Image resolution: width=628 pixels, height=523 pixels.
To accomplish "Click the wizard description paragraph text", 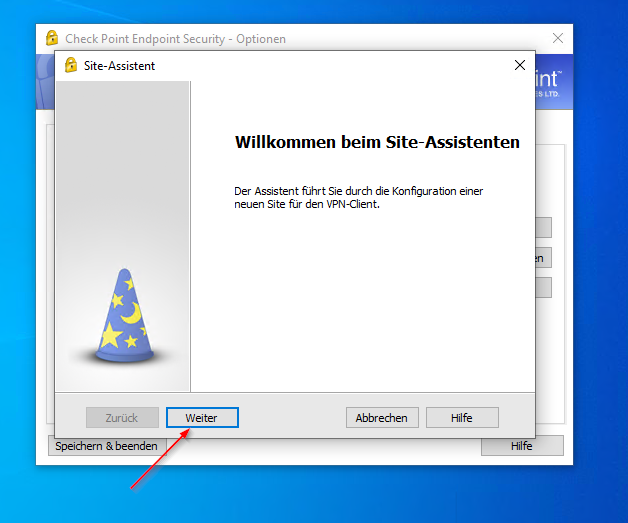I will 365,197.
